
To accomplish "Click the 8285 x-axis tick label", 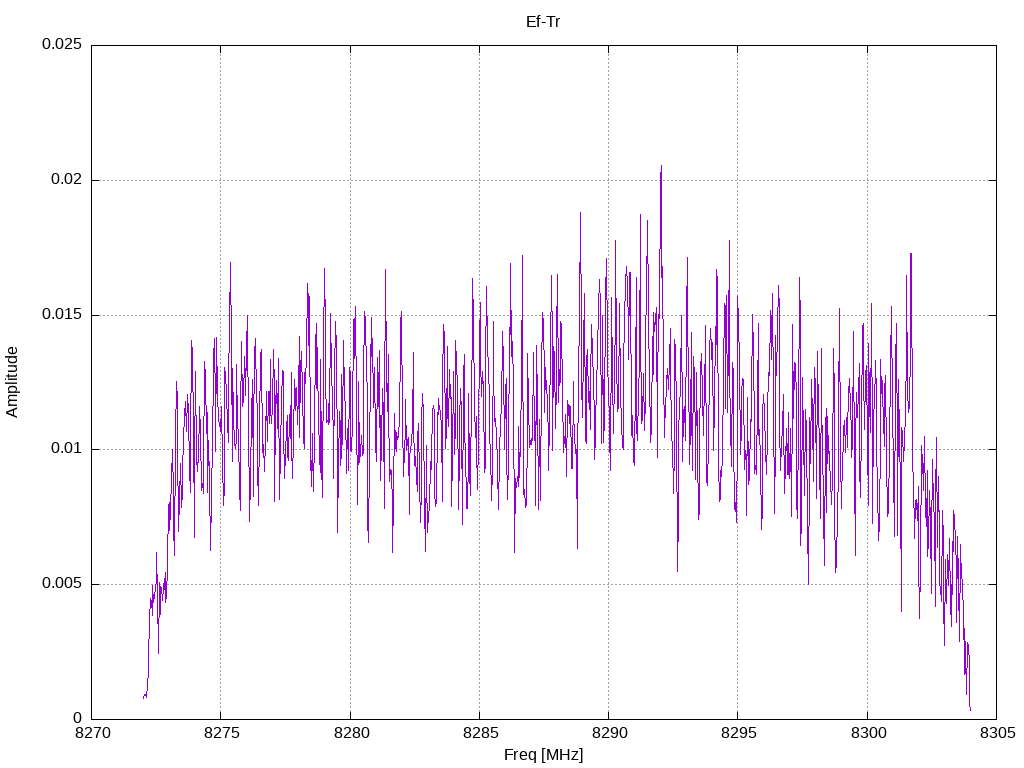I will point(481,733).
